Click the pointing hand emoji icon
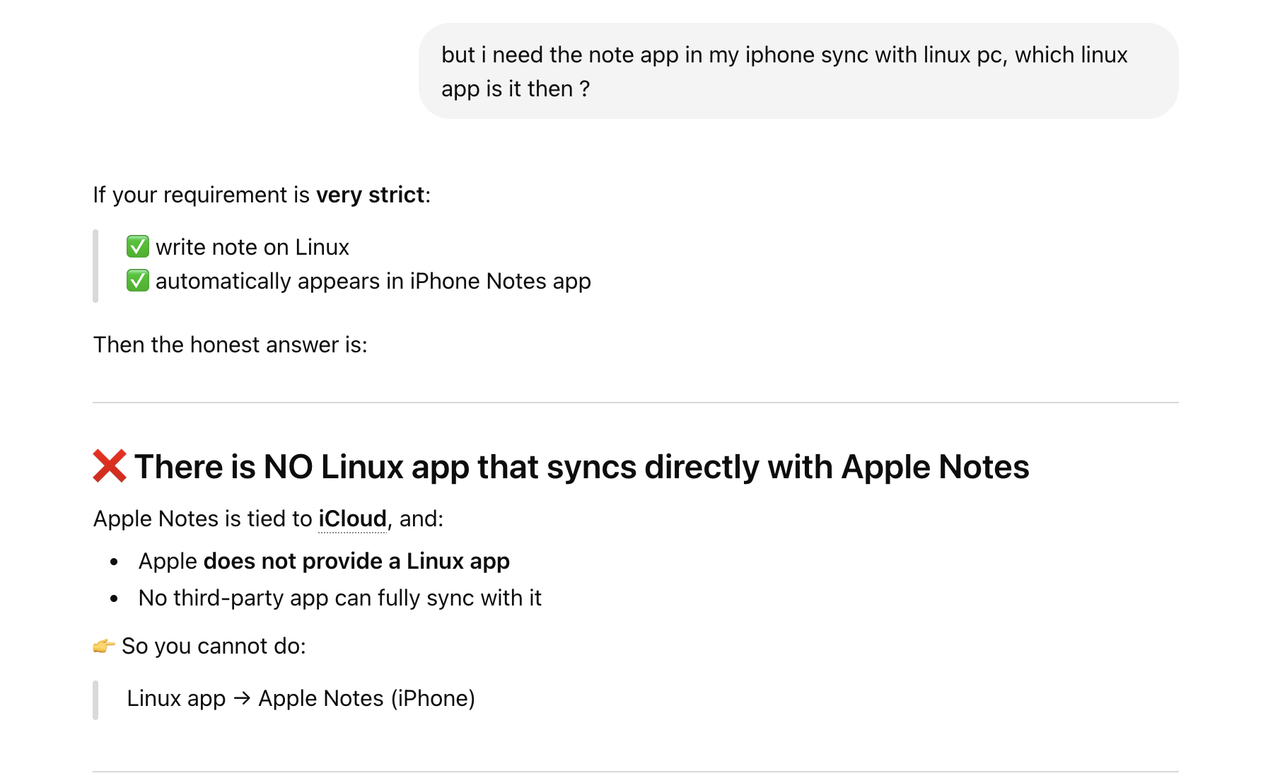This screenshot has height=774, width=1280. tap(104, 646)
